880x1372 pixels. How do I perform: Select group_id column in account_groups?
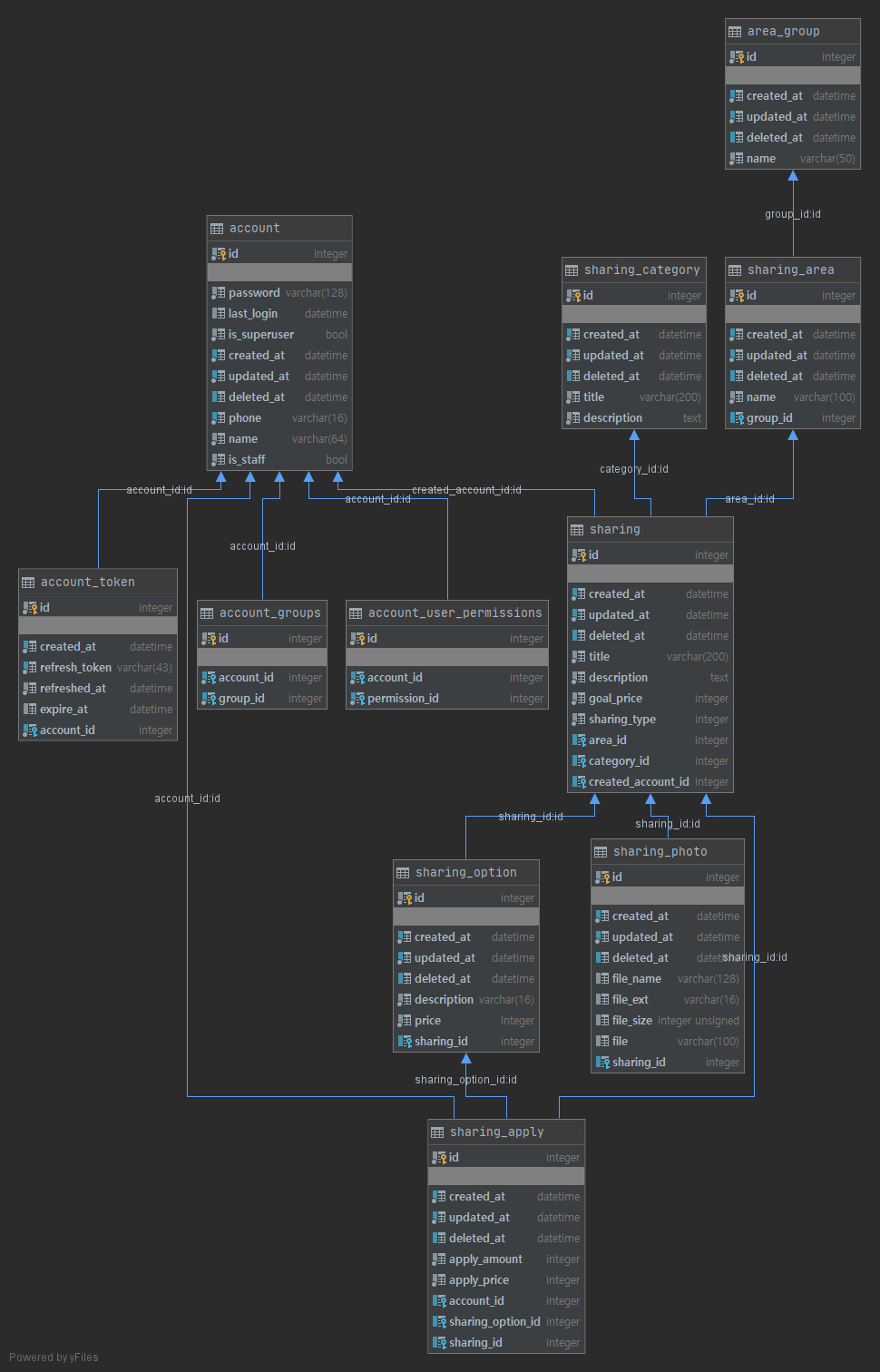point(262,699)
